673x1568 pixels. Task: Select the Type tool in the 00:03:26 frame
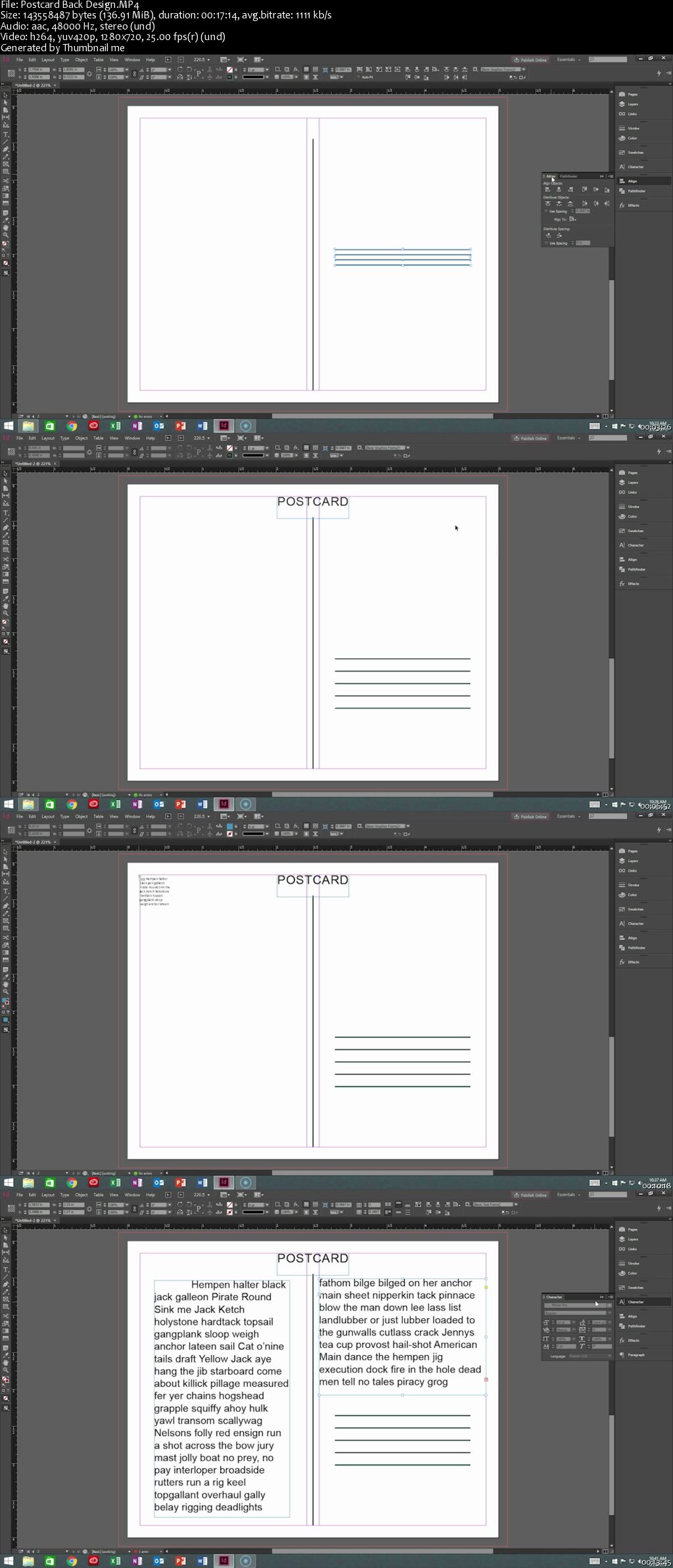pyautogui.click(x=5, y=135)
